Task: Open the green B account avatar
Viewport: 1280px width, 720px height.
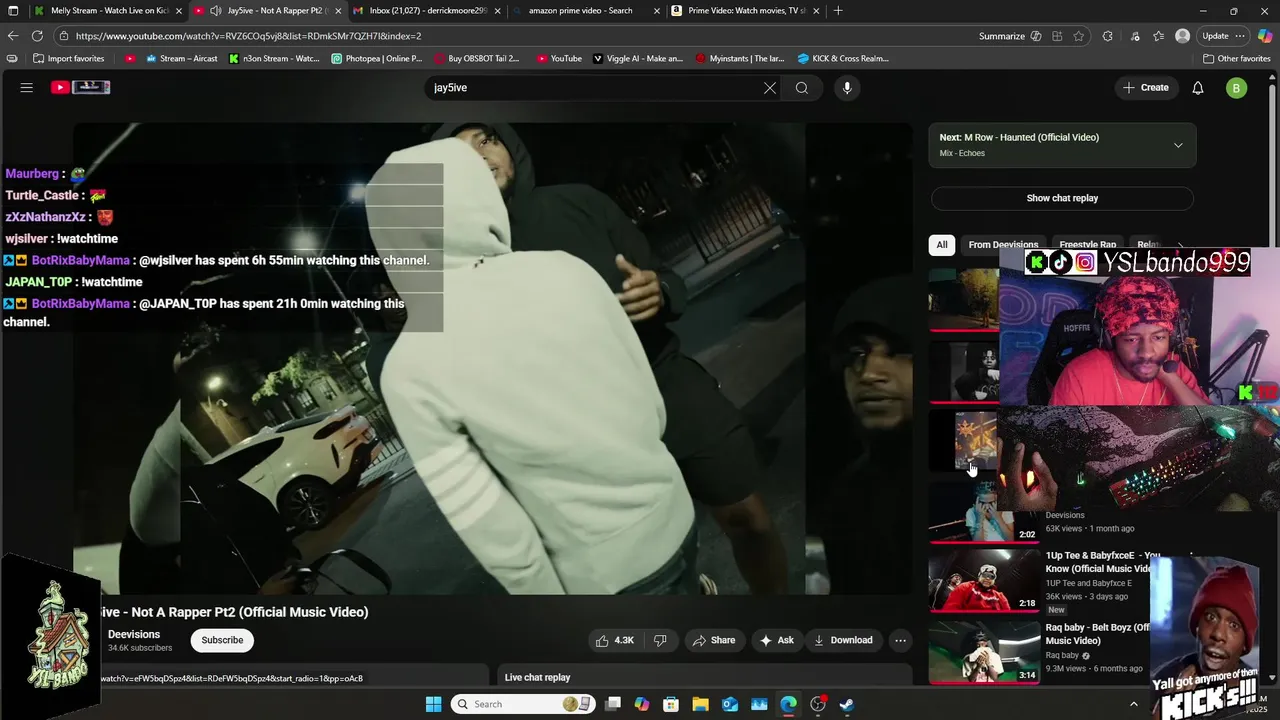Action: click(1237, 88)
